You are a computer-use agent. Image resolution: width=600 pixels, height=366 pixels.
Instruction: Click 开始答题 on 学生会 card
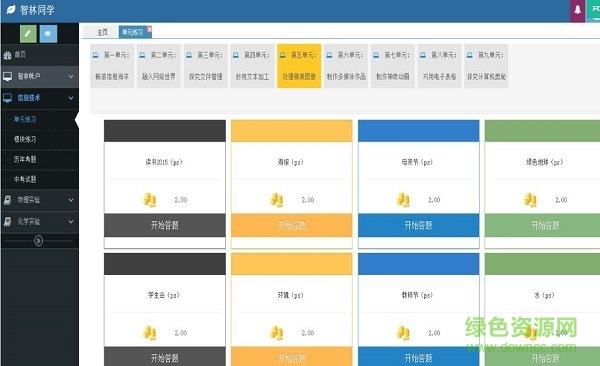click(x=165, y=357)
